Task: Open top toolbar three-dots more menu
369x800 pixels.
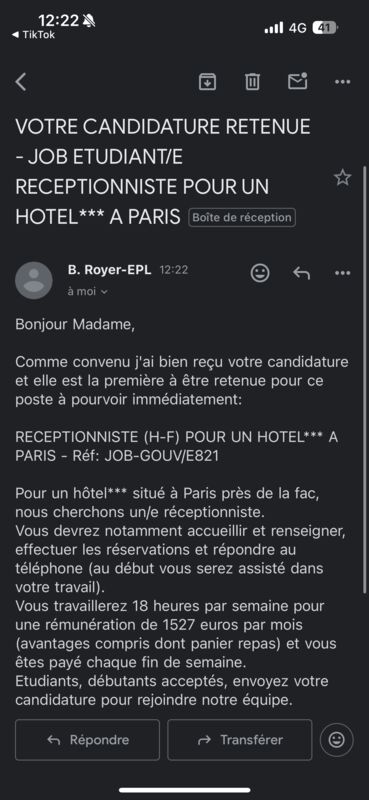Action: [342, 82]
